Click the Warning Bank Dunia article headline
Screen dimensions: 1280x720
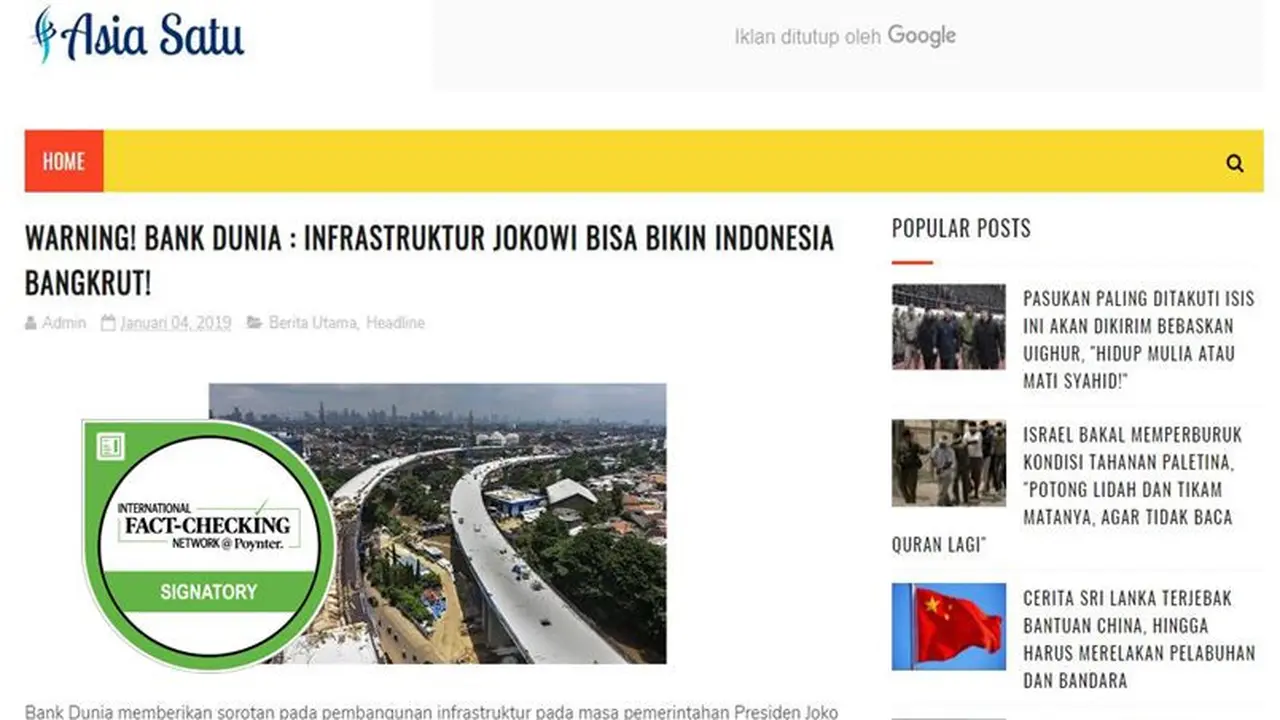(x=429, y=261)
